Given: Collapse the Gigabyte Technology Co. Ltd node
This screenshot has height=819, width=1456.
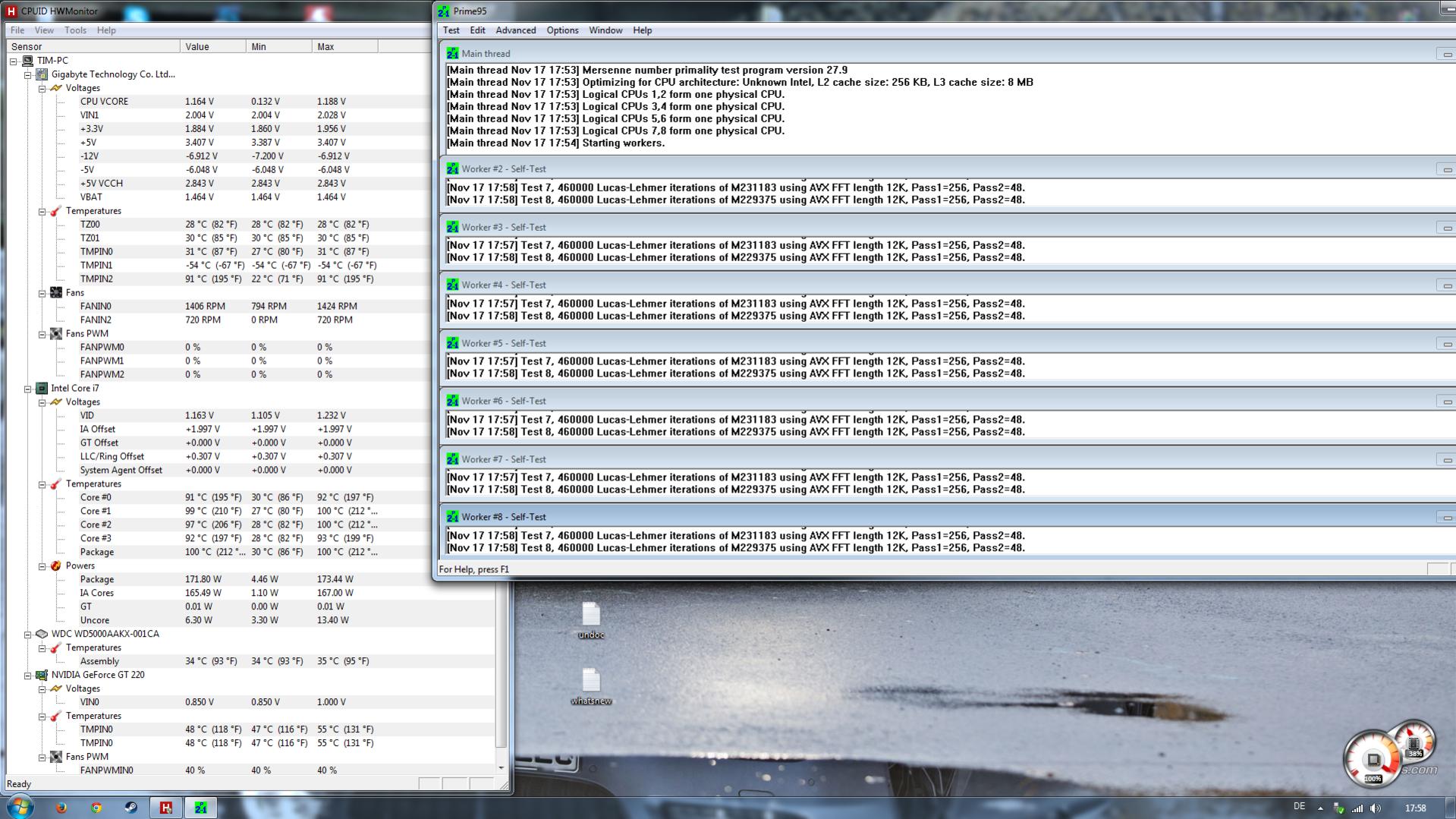Looking at the screenshot, I should (28, 74).
